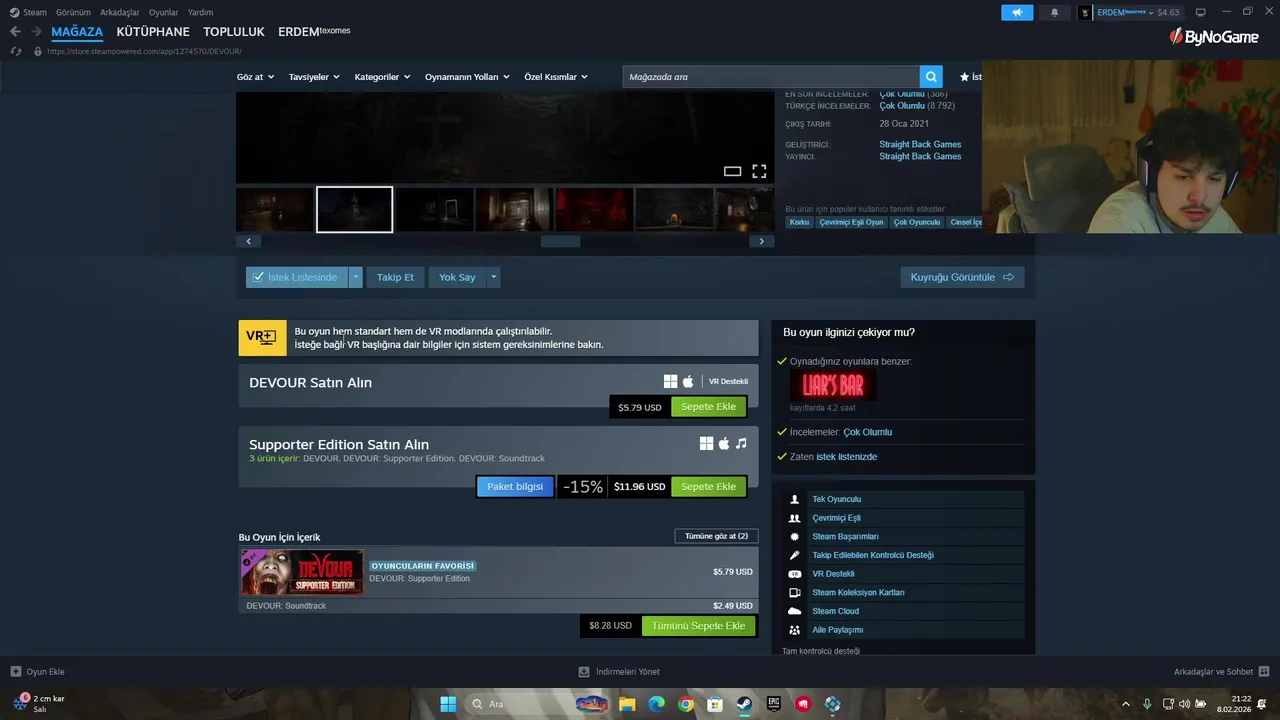Open Arkadaşlar ve Sohbet friends icon
This screenshot has width=1280, height=720.
click(1264, 672)
